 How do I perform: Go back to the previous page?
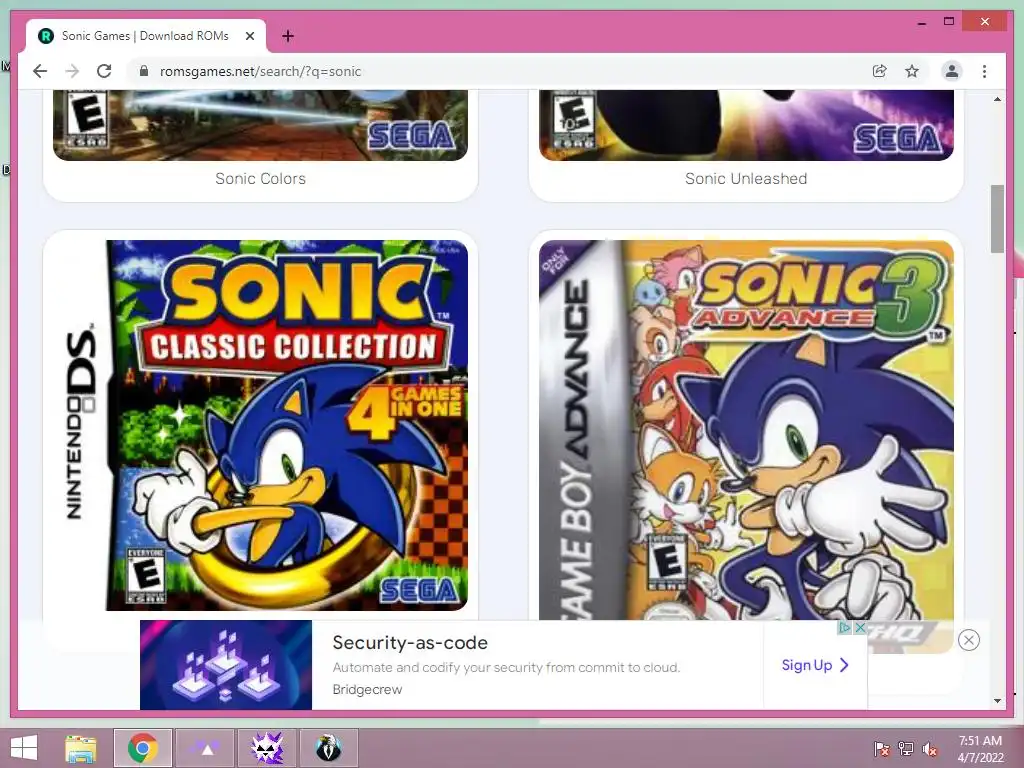pyautogui.click(x=40, y=71)
